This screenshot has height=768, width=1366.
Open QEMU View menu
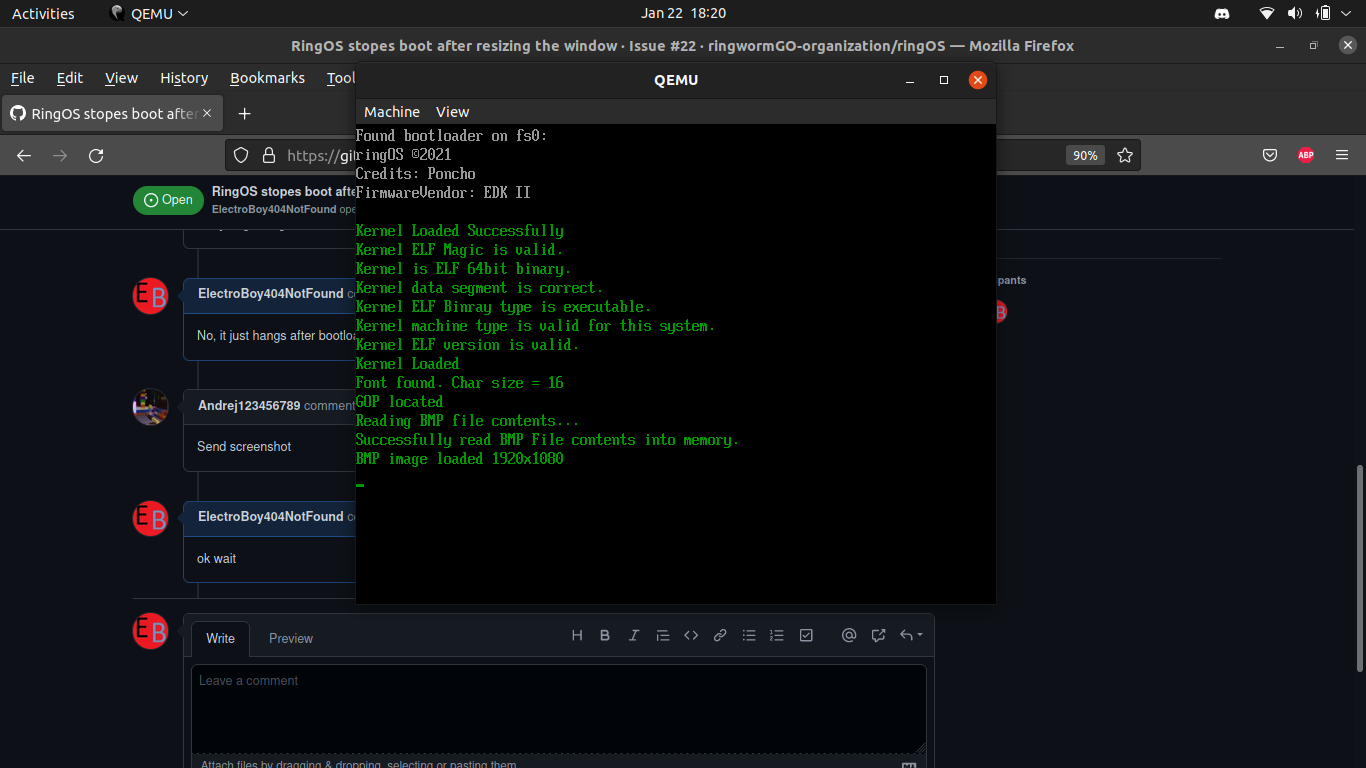point(452,111)
